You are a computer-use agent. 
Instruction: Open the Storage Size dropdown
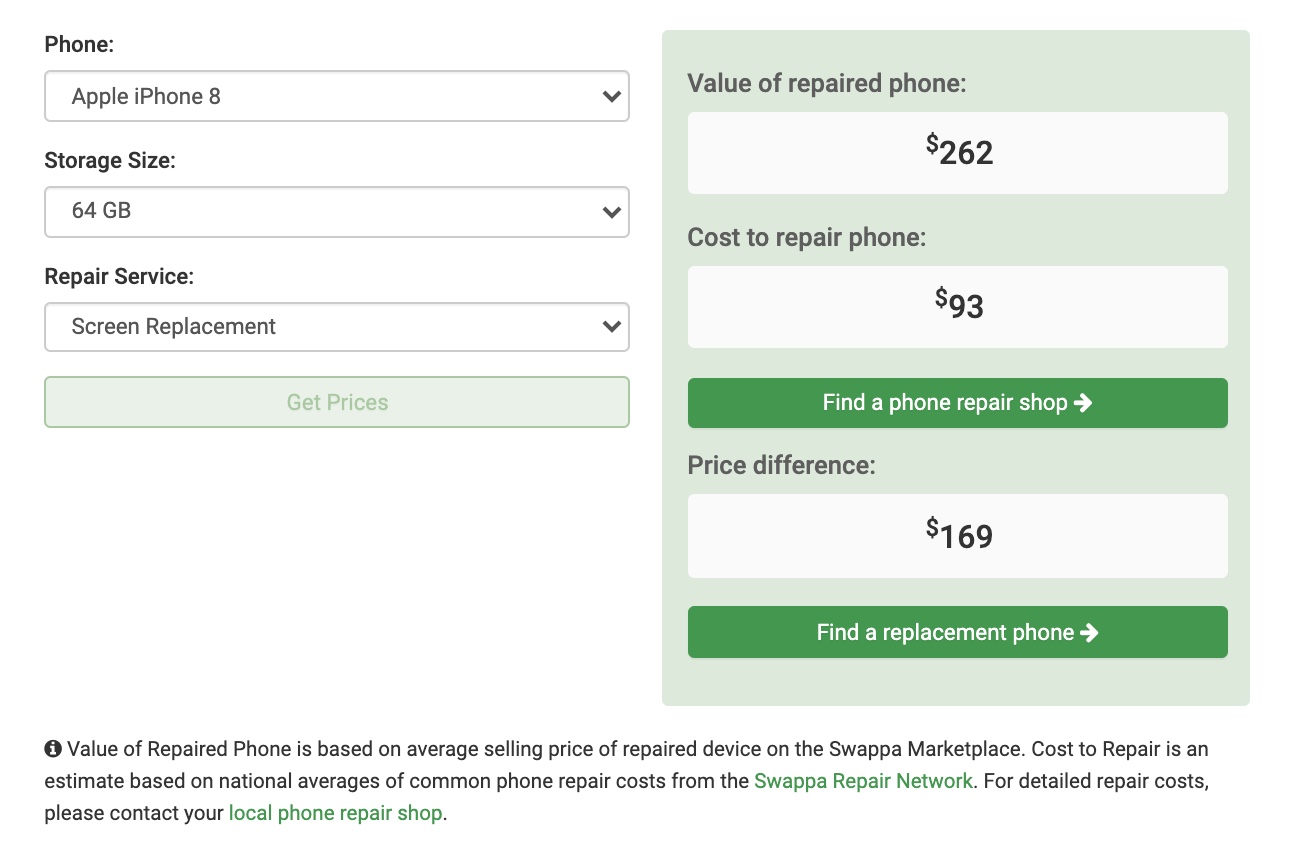pyautogui.click(x=337, y=211)
